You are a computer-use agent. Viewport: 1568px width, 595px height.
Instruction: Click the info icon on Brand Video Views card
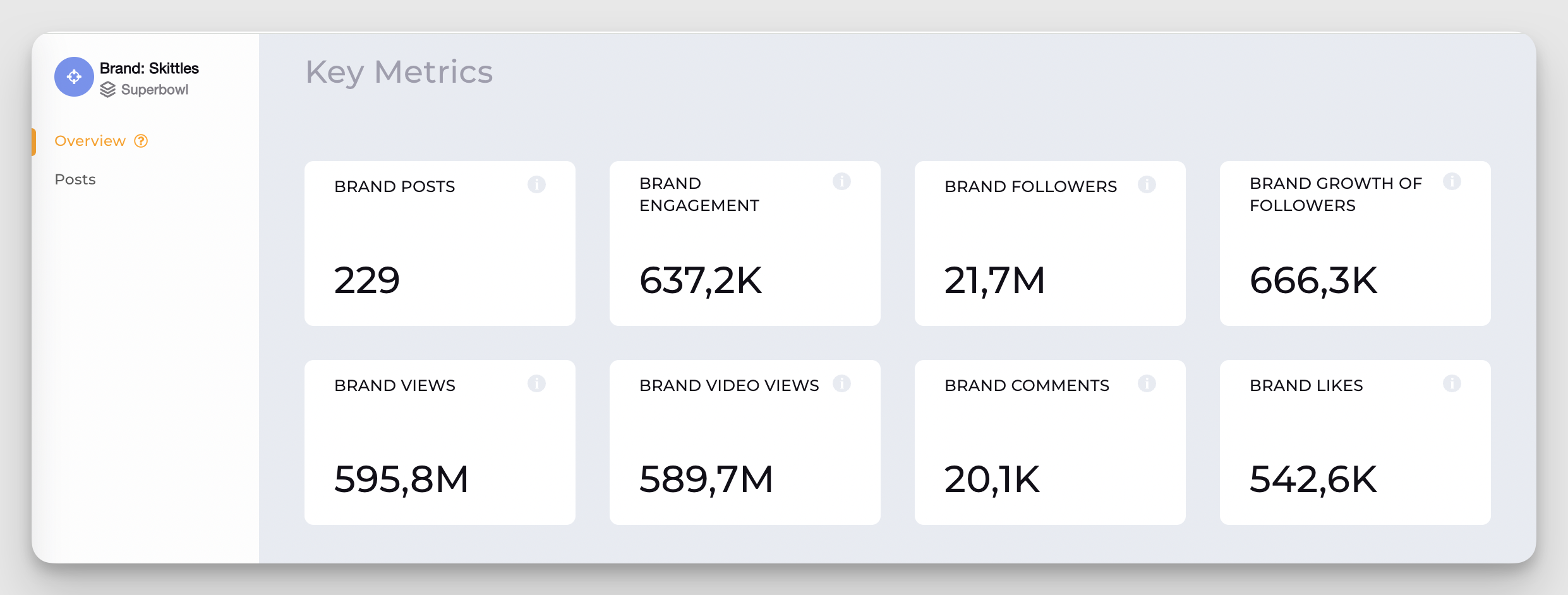coord(841,383)
